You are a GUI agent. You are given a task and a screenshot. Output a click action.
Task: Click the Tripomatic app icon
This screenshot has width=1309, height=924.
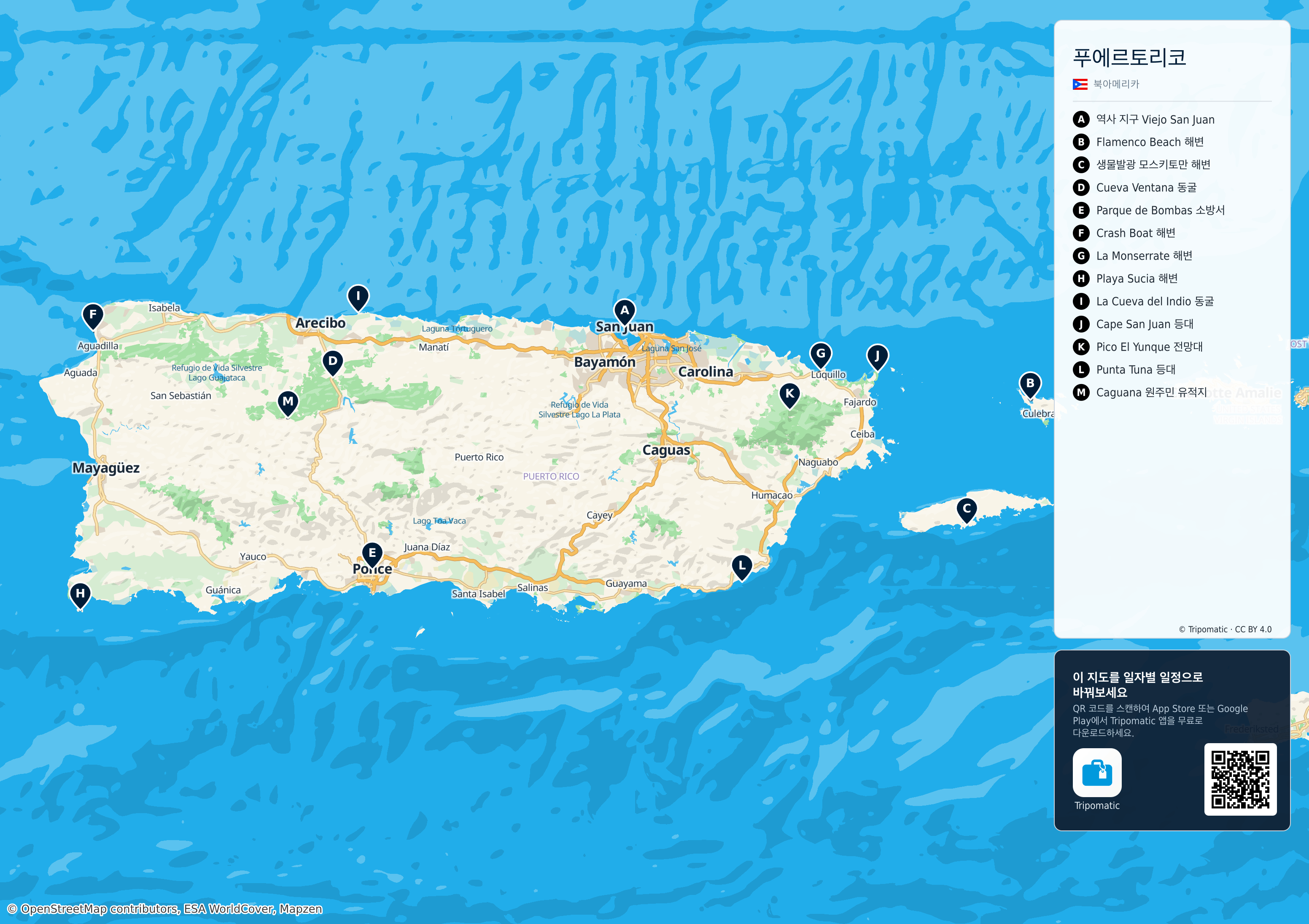click(x=1097, y=772)
